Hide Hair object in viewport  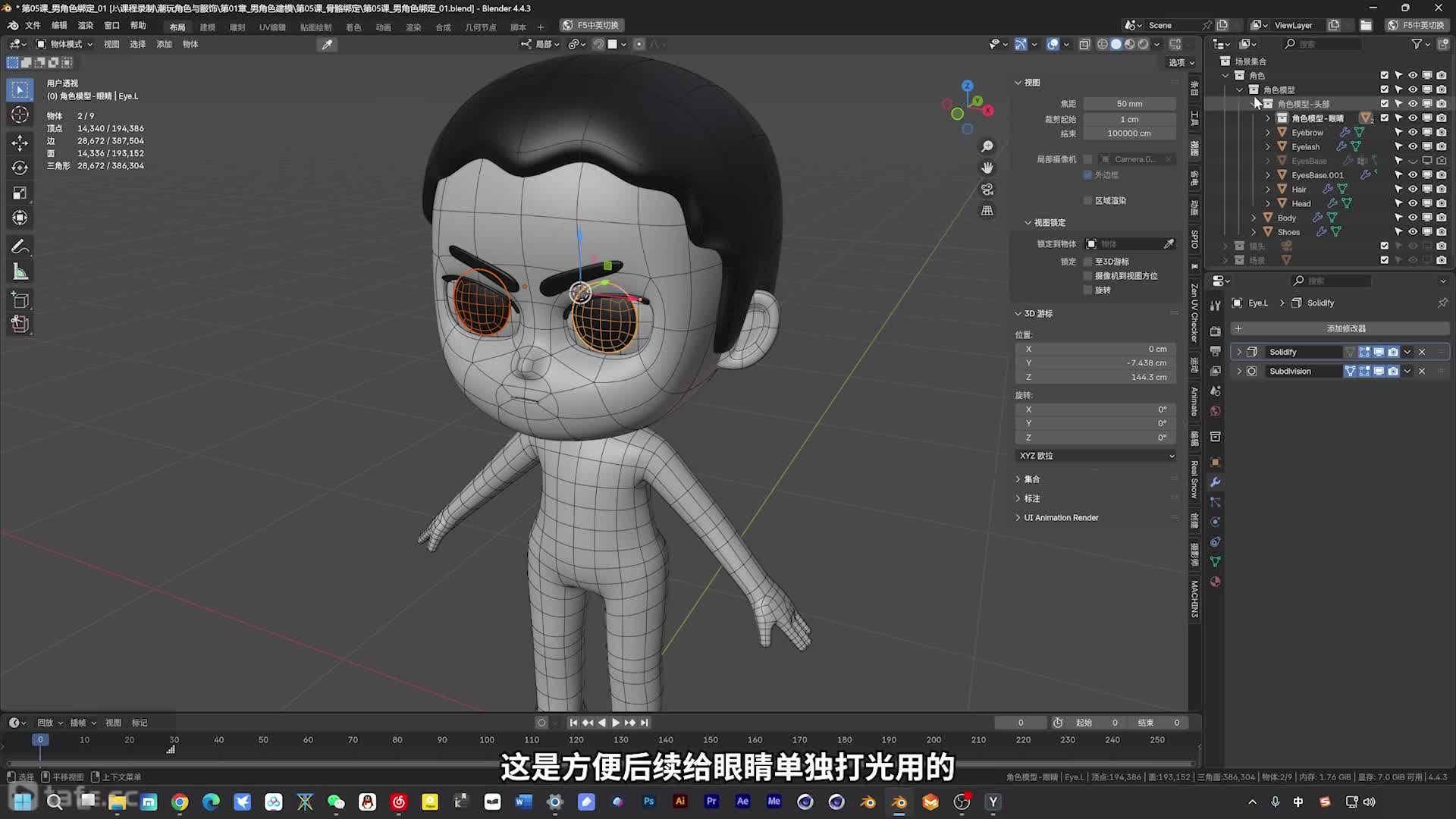pos(1412,189)
